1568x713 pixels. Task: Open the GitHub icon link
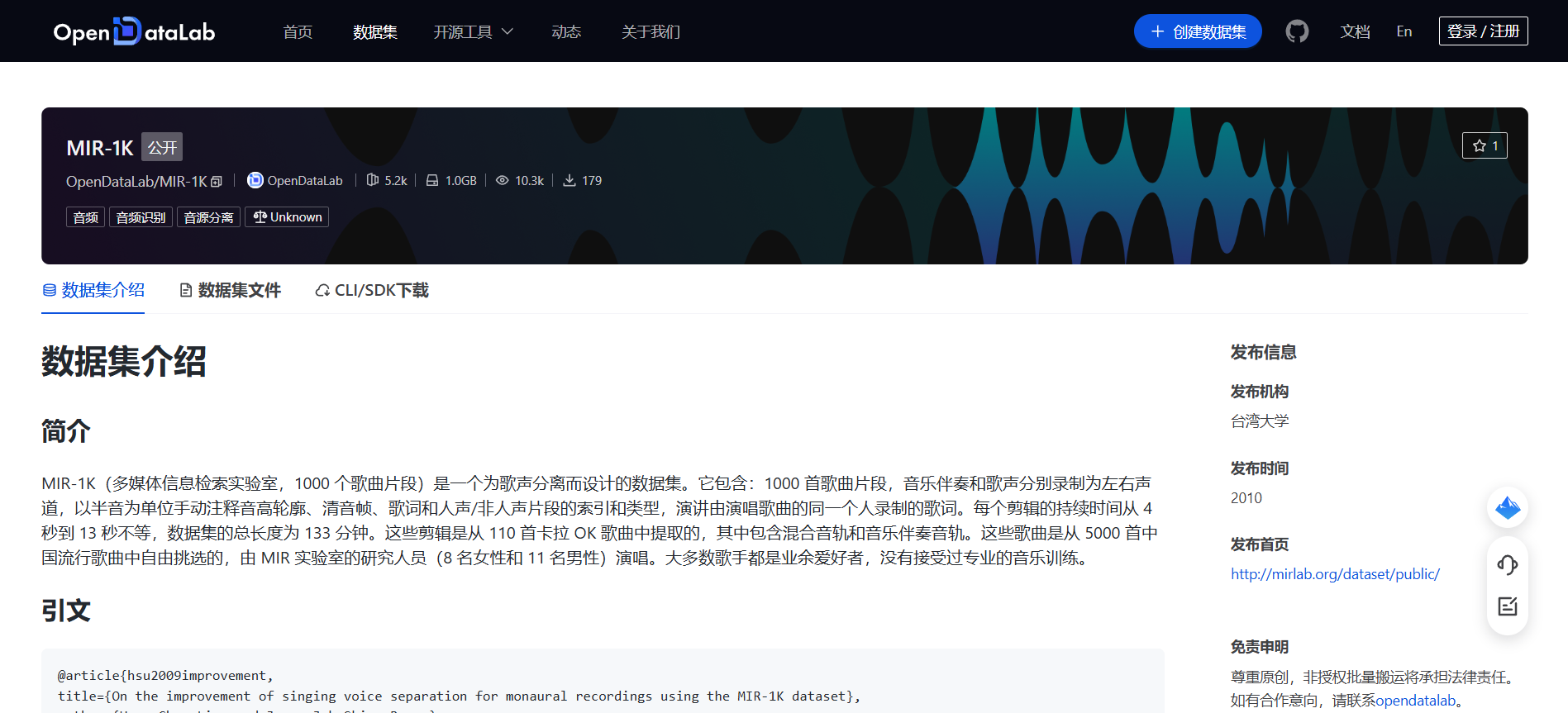click(x=1297, y=31)
